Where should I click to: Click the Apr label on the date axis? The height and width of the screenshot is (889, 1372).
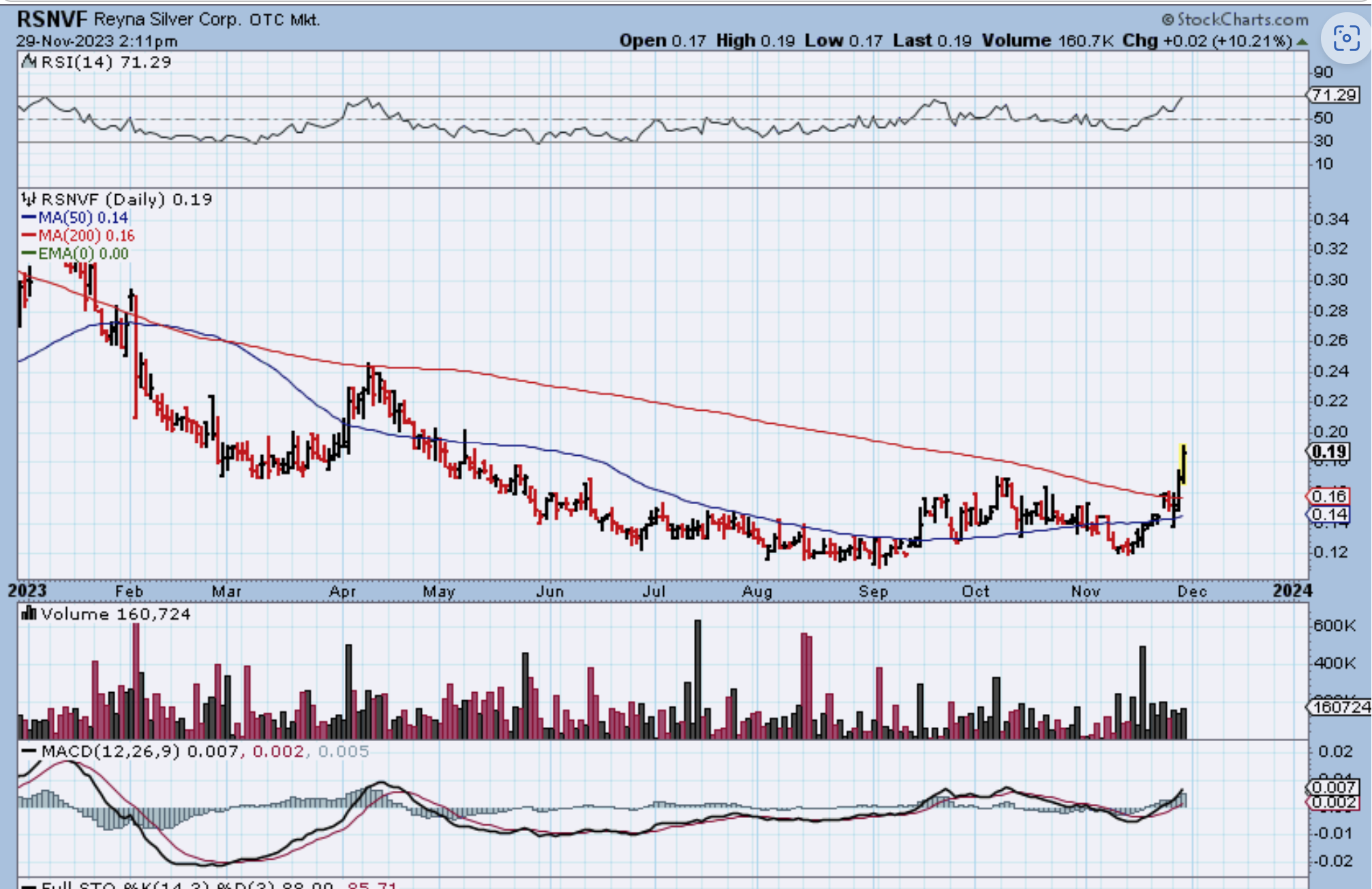click(342, 591)
